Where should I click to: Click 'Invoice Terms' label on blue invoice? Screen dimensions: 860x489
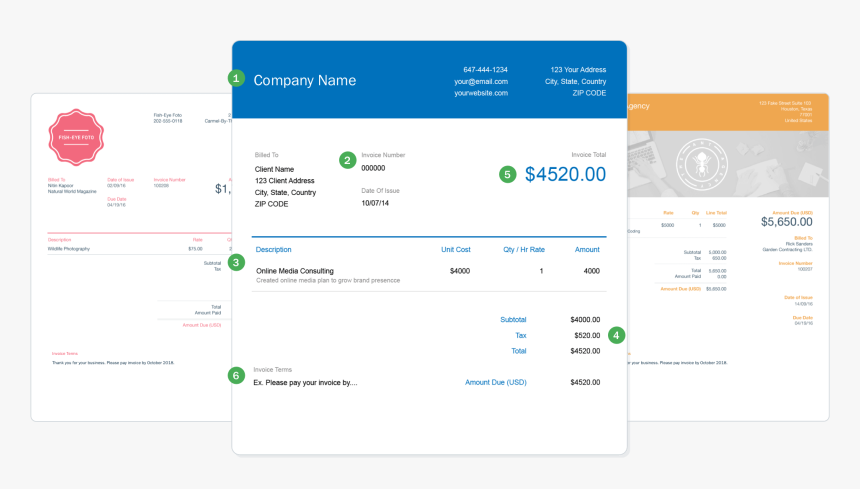(273, 369)
